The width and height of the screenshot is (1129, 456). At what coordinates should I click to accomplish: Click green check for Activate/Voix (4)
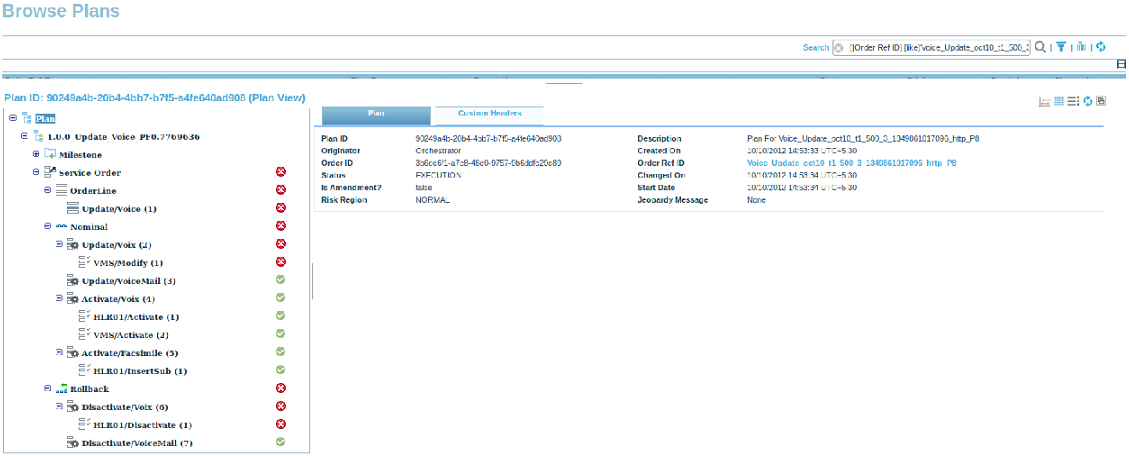coord(281,298)
